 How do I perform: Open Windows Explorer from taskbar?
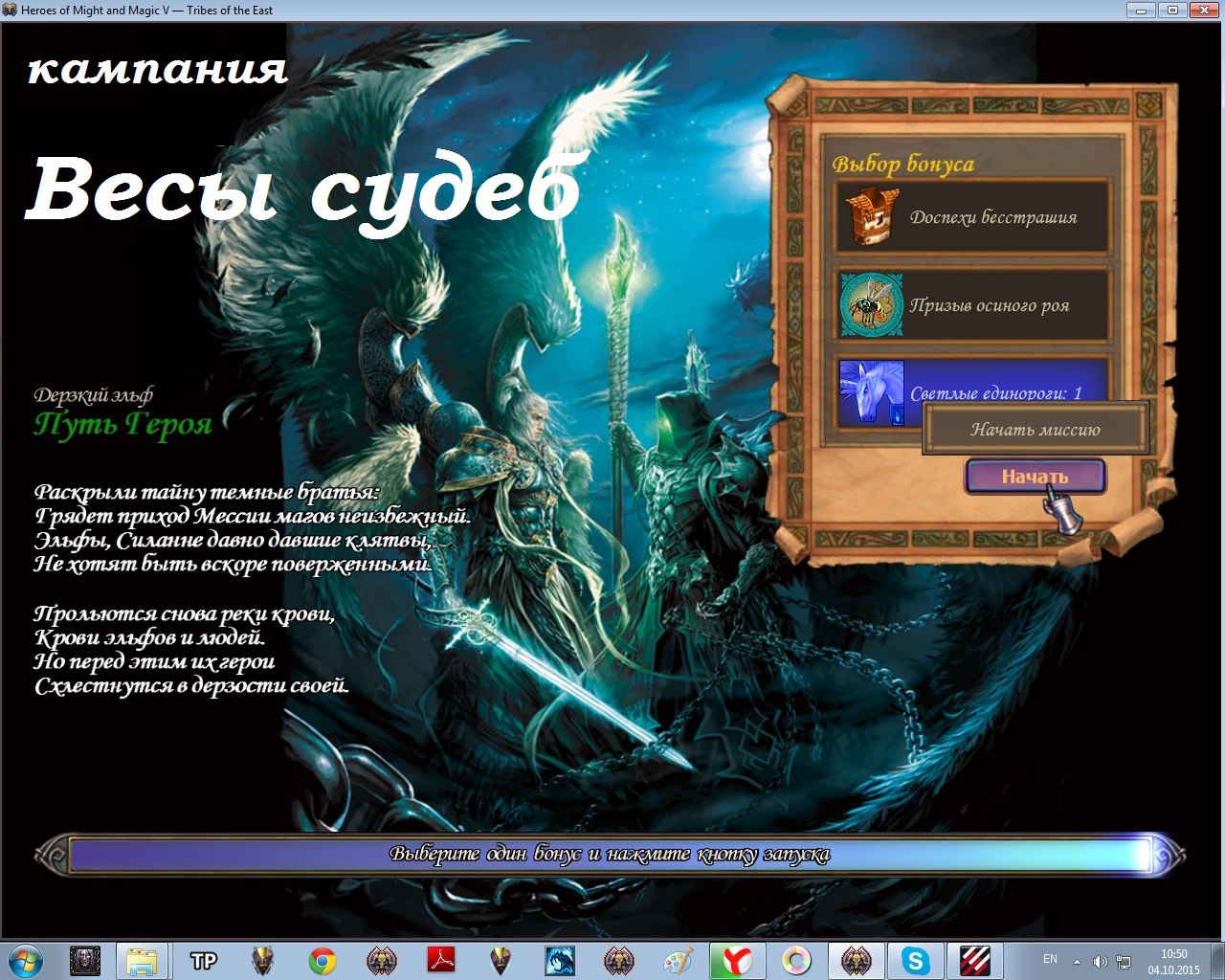[142, 960]
